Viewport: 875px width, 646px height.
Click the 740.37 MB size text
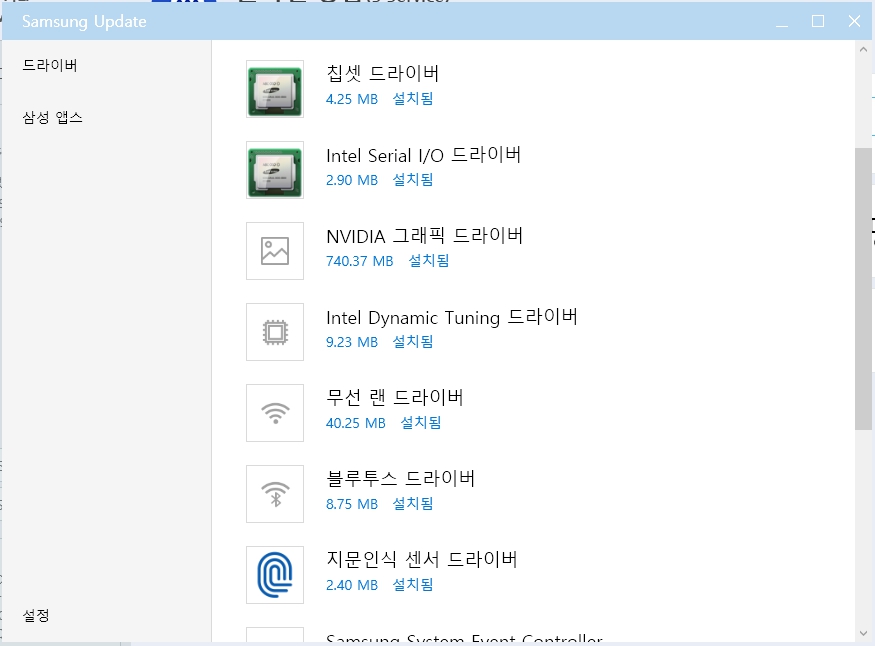pyautogui.click(x=359, y=261)
